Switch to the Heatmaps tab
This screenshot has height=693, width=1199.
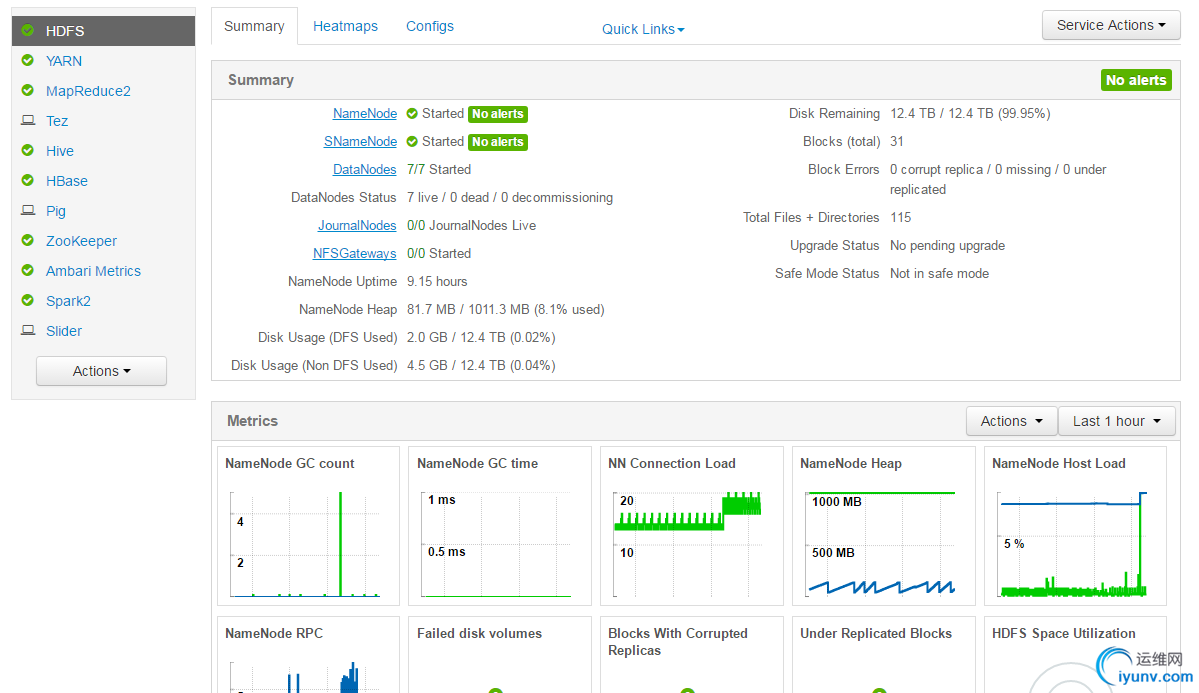(345, 26)
